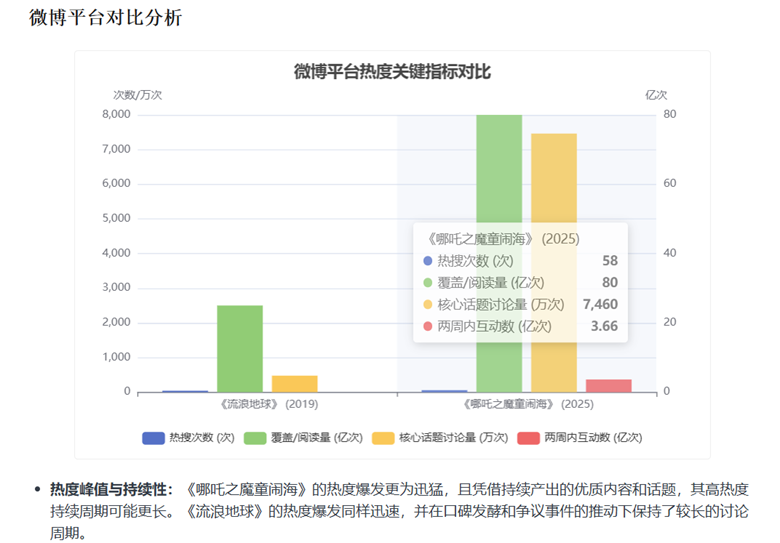The height and width of the screenshot is (543, 780).
Task: Click the tooltip row 核心话题讨论量 (万次)
Action: coord(520,304)
